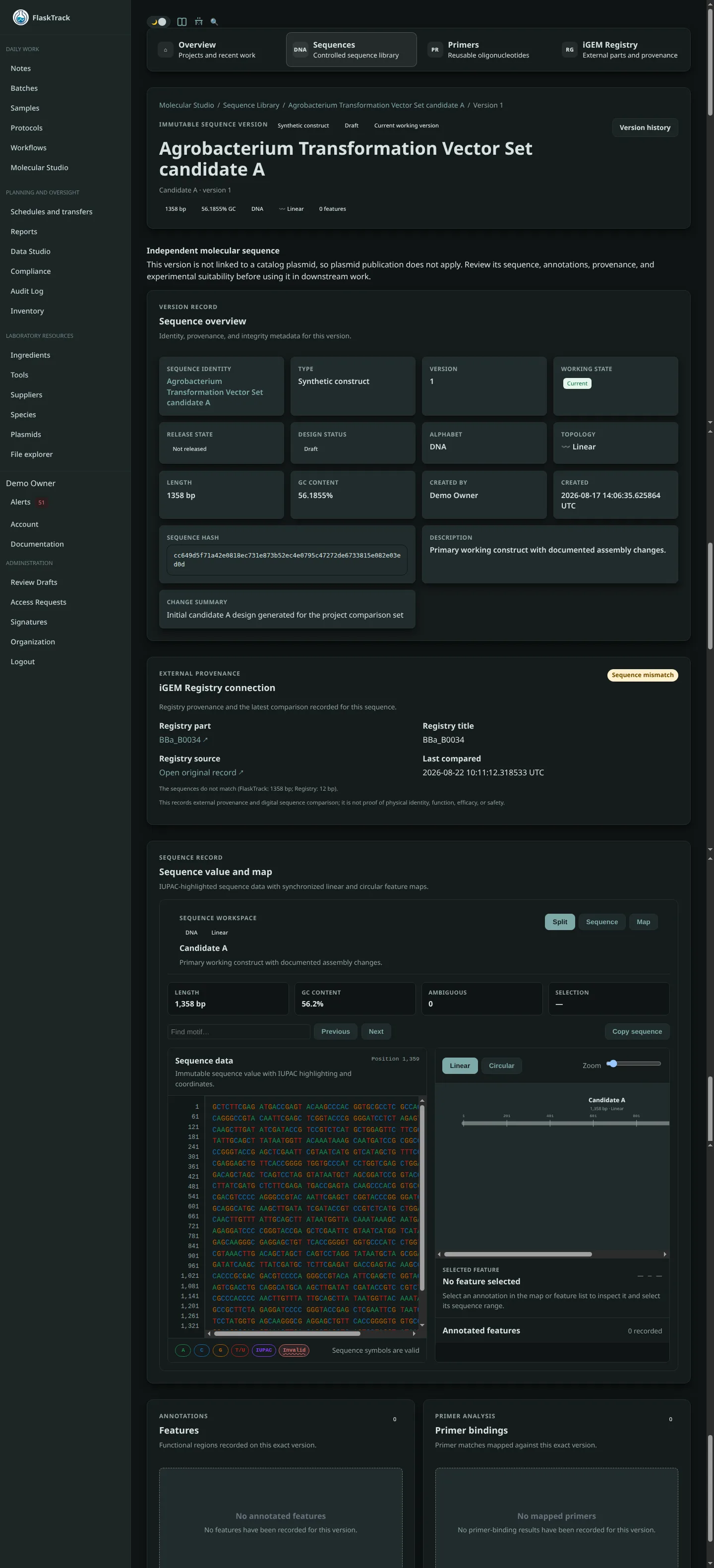Select the Linear map view
Screen dimensions: 714x1568
(x=460, y=1066)
